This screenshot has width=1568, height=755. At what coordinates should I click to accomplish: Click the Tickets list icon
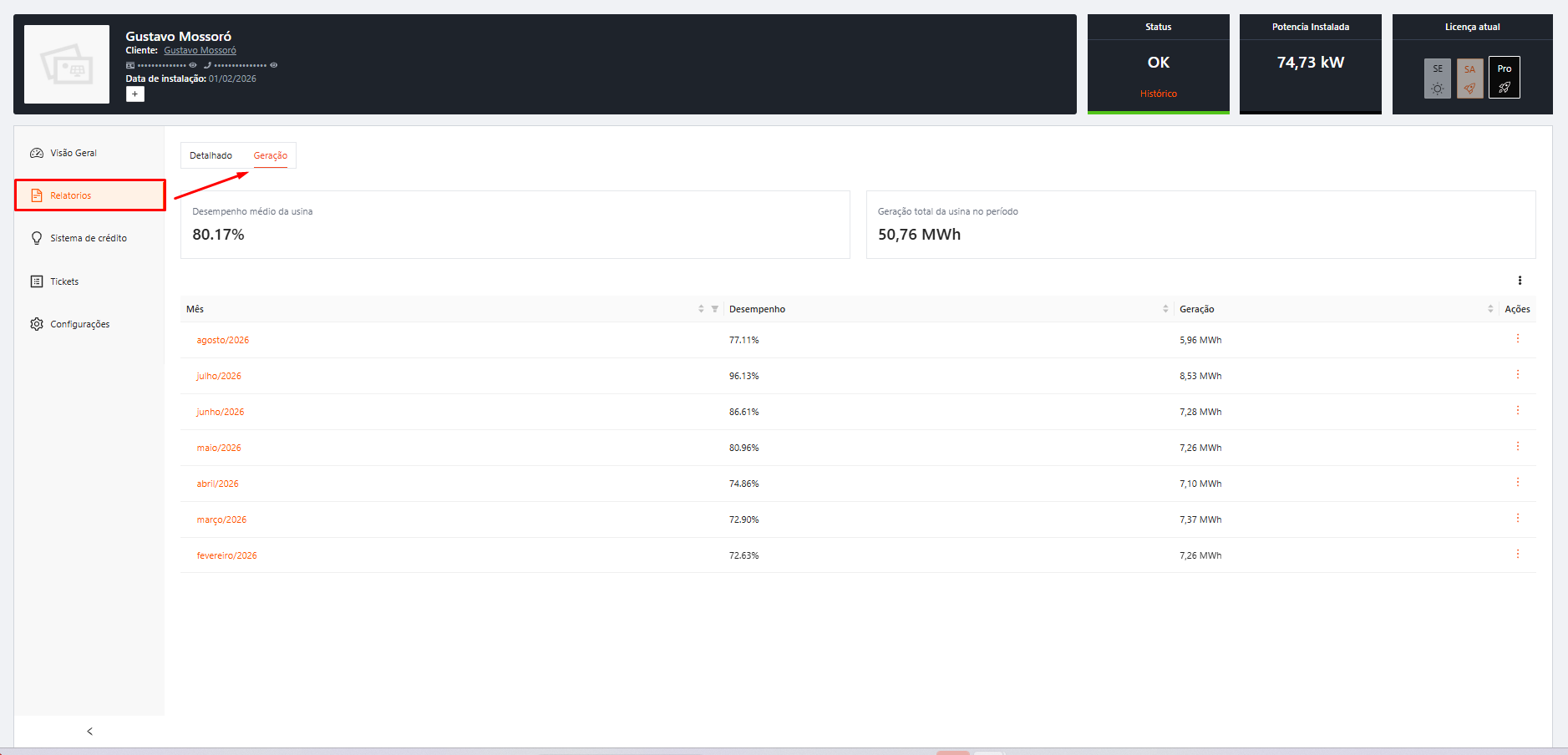pyautogui.click(x=37, y=281)
